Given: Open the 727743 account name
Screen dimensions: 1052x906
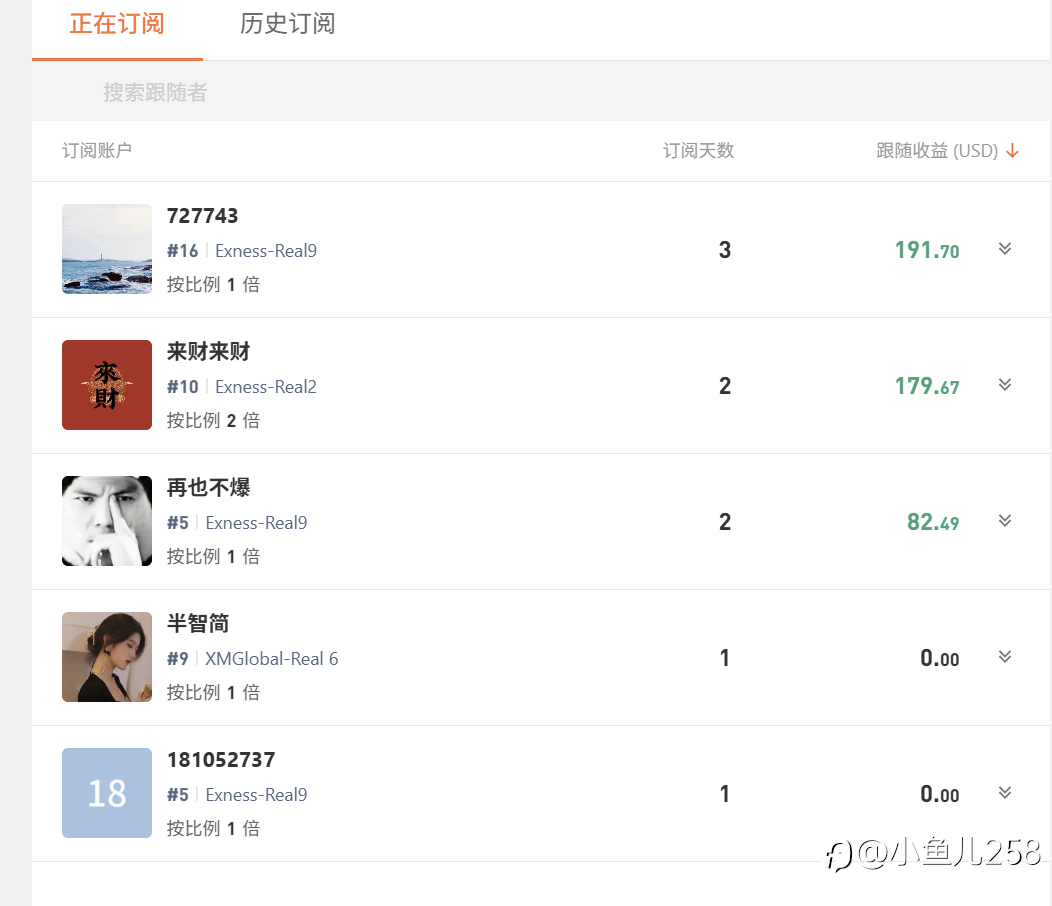Looking at the screenshot, I should [203, 216].
